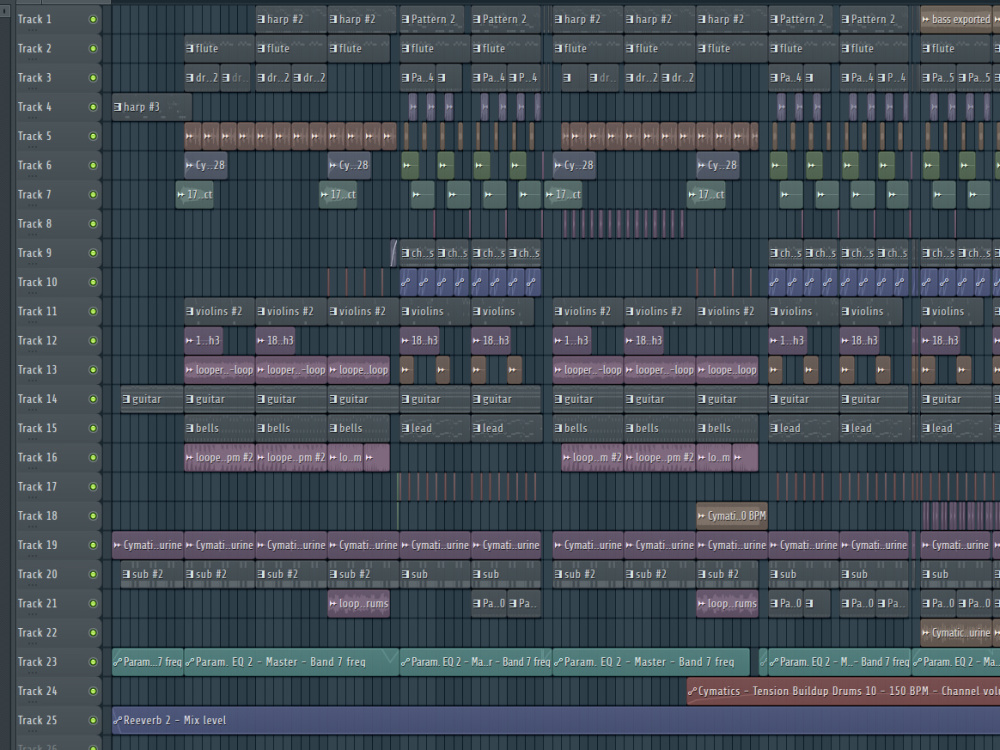Toggle the Track 14 mute switch
Image resolution: width=1000 pixels, height=750 pixels.
click(93, 399)
